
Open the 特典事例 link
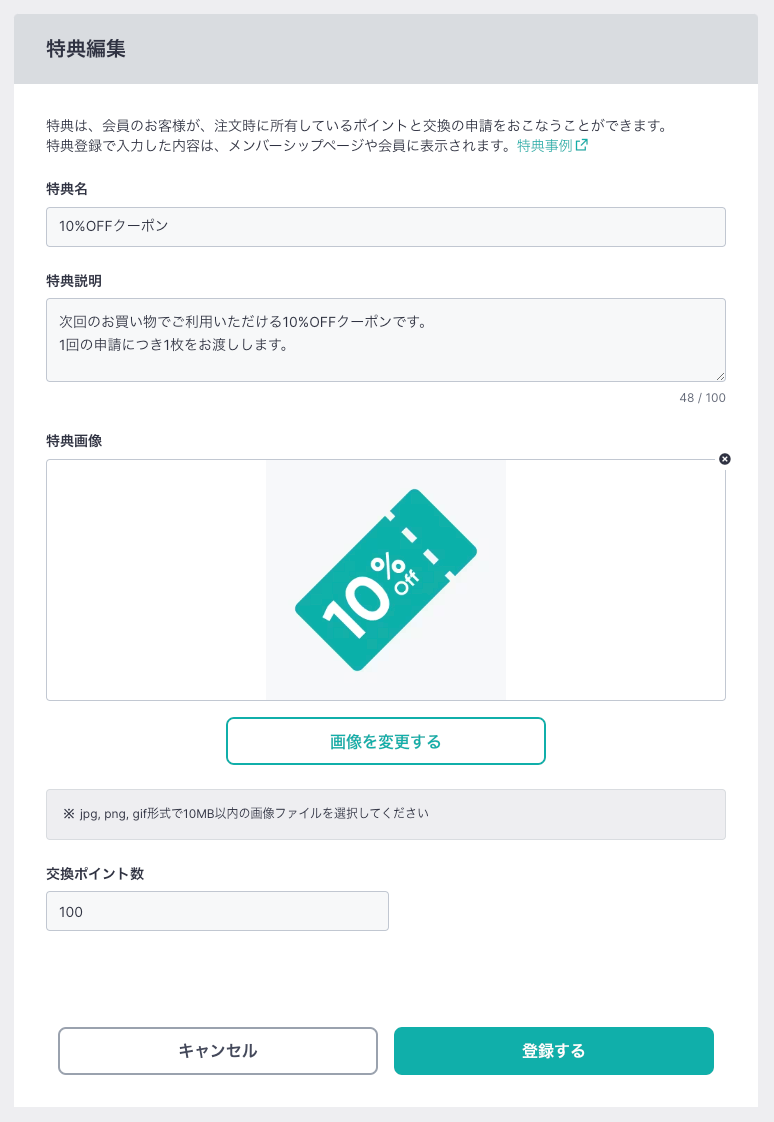pos(545,145)
